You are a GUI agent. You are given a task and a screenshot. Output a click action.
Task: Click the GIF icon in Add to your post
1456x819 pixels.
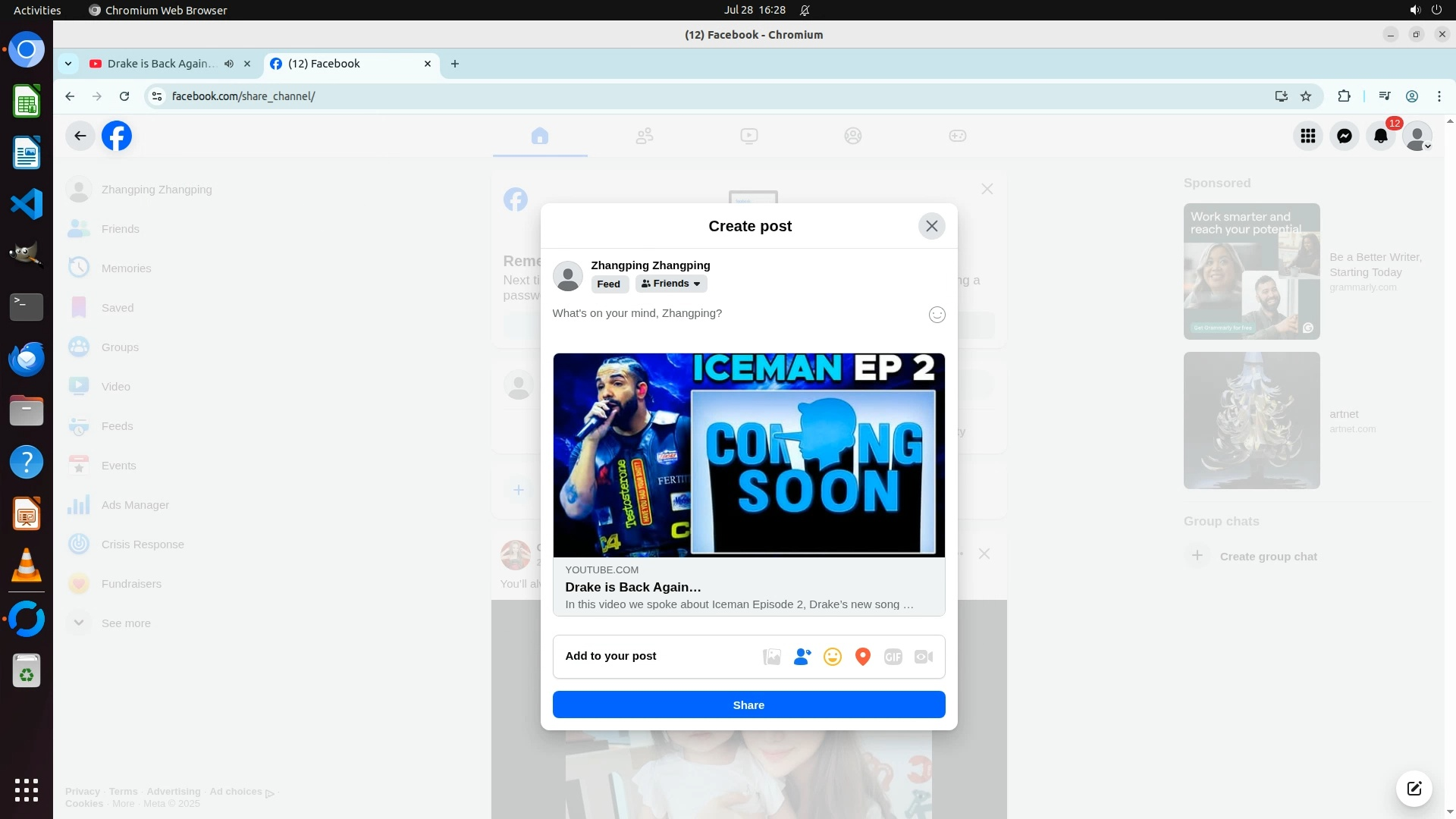[x=893, y=657]
